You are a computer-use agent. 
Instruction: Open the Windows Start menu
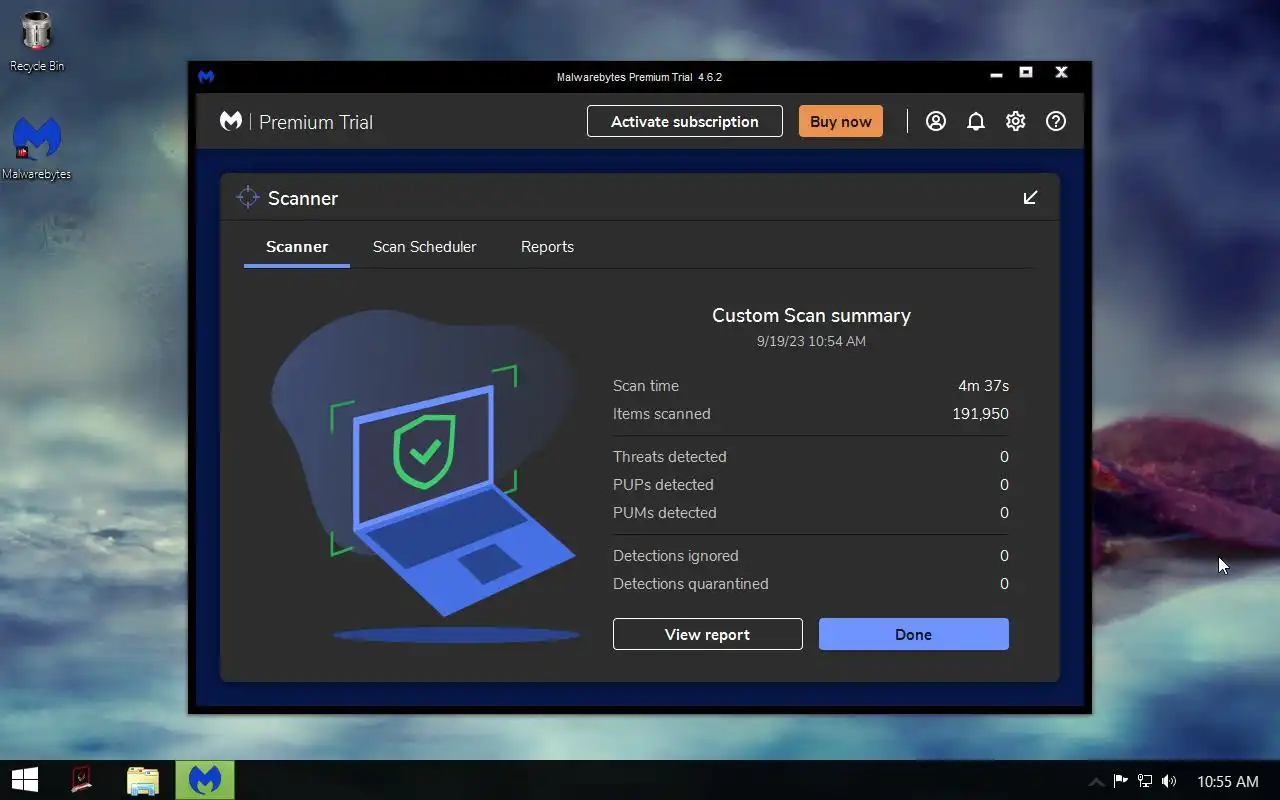coord(24,780)
